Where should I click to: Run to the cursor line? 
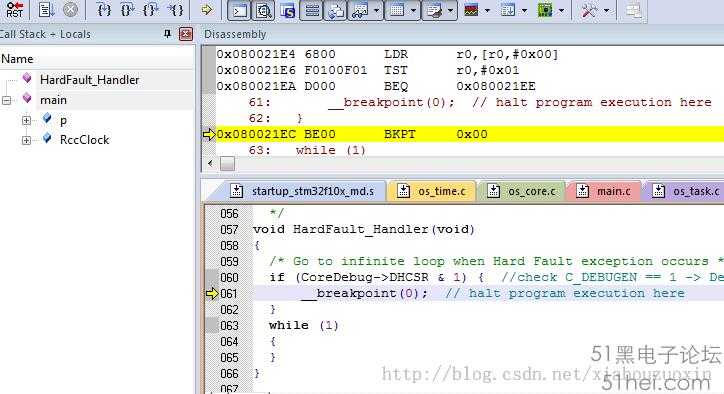coord(175,10)
